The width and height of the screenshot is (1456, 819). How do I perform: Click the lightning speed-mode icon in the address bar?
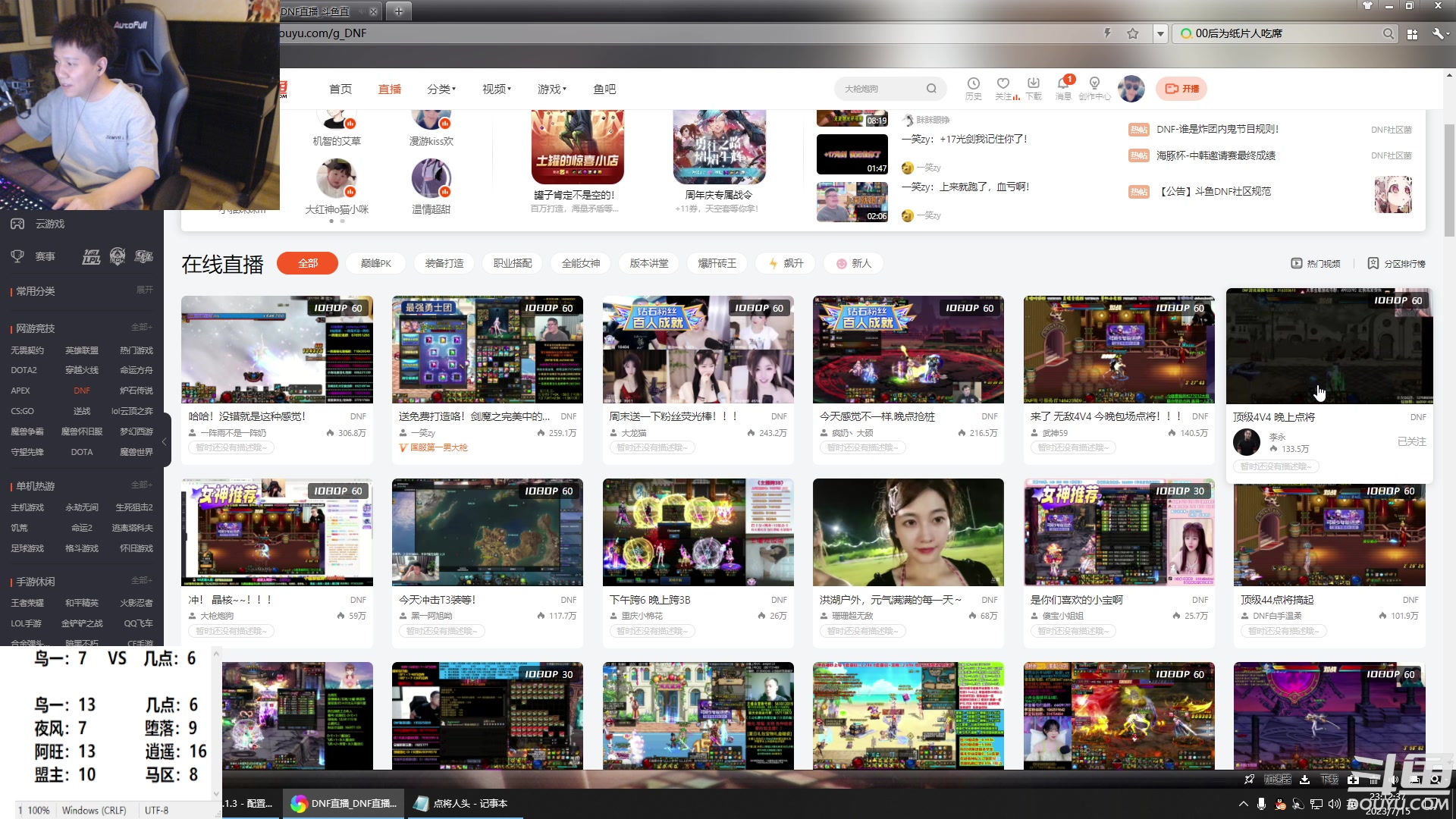click(x=1107, y=33)
